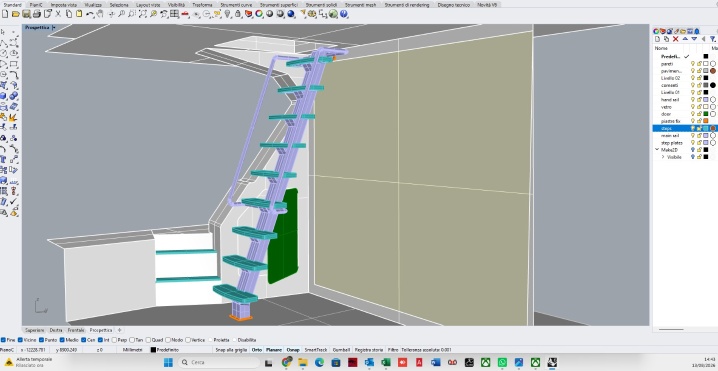Activate the Pan hand tool
This screenshot has height=371, width=718.
pos(100,14)
